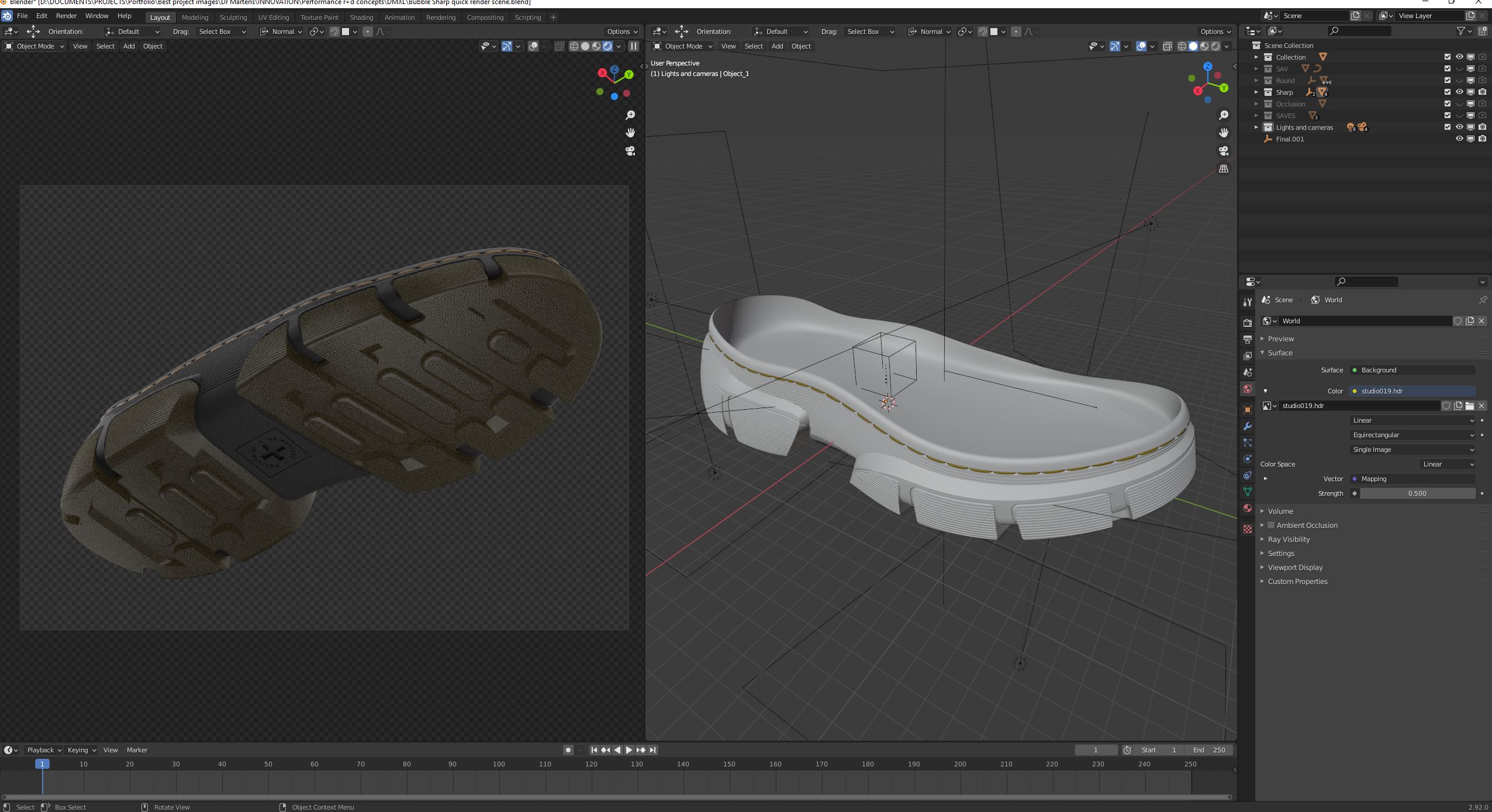Click the open image folder icon for studio019.hdr

(1469, 406)
